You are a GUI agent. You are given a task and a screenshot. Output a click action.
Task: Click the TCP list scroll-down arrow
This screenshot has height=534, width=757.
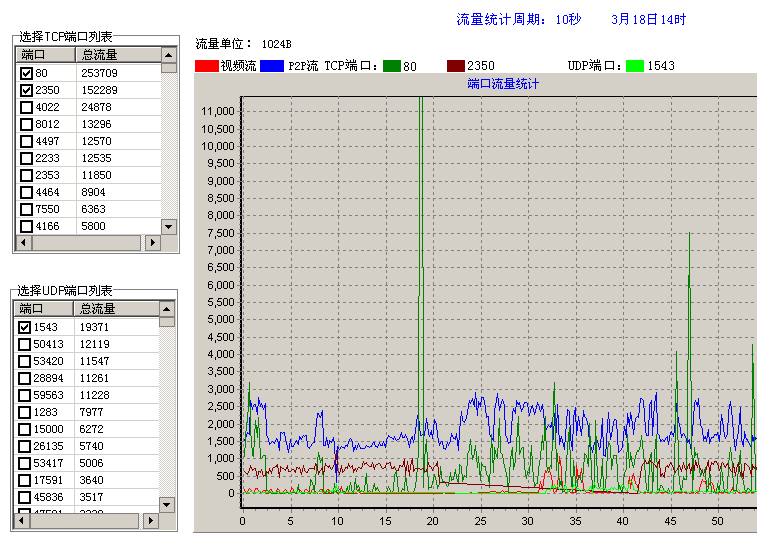pos(168,227)
